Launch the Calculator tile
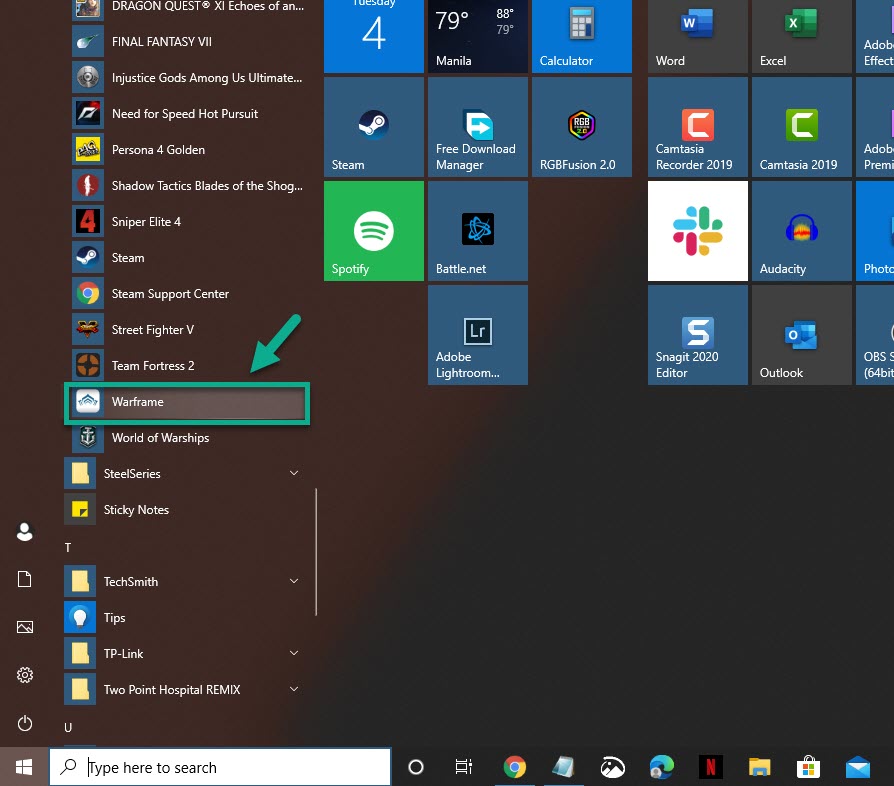 [581, 37]
